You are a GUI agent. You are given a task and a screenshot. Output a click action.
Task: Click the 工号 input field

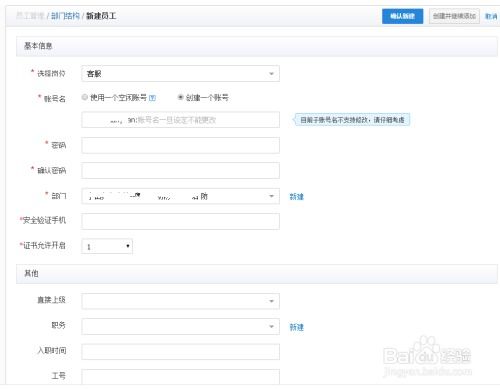click(180, 377)
